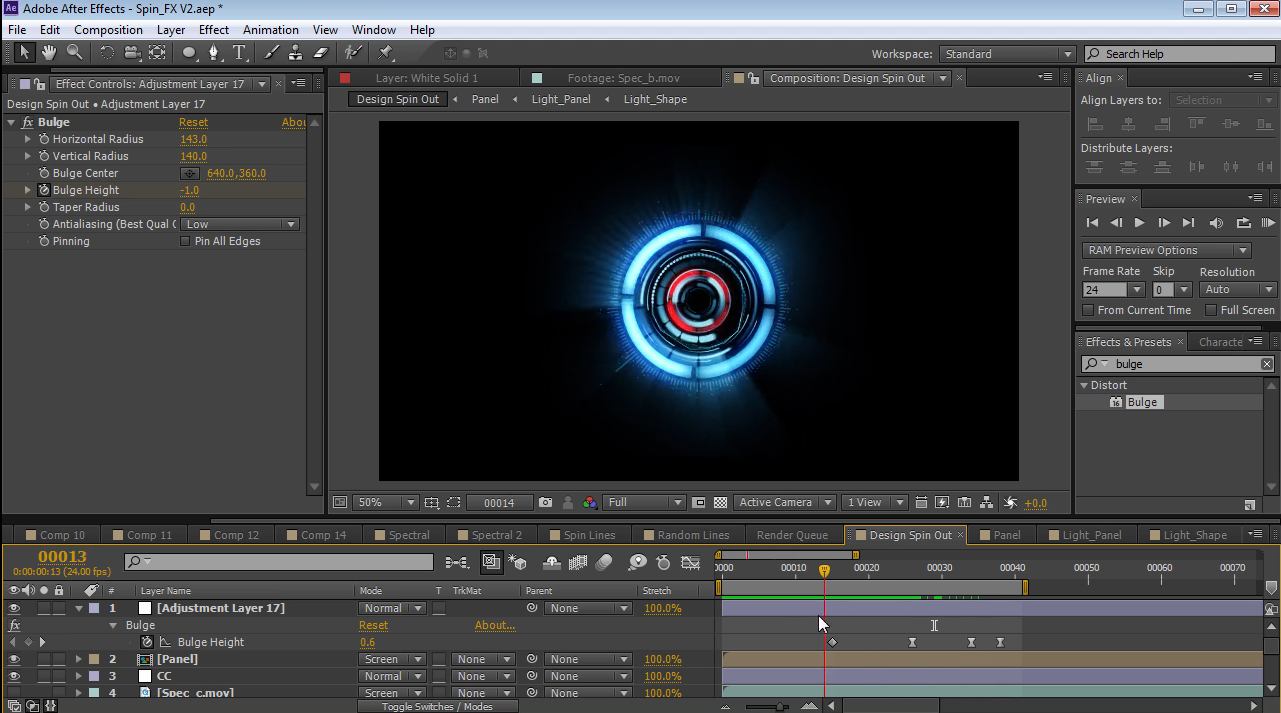Activate the Horizontal Type tool
The width and height of the screenshot is (1281, 713).
tap(240, 53)
